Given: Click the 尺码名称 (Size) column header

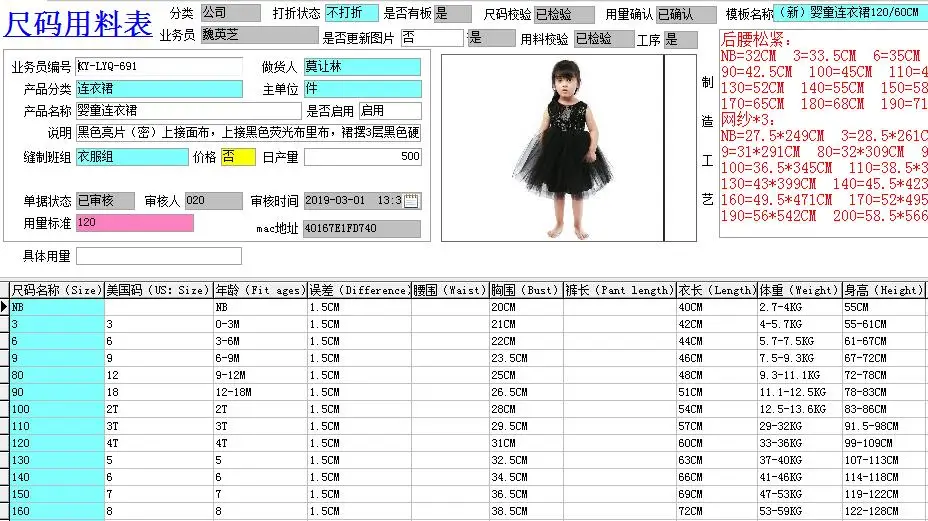Looking at the screenshot, I should click(57, 290).
